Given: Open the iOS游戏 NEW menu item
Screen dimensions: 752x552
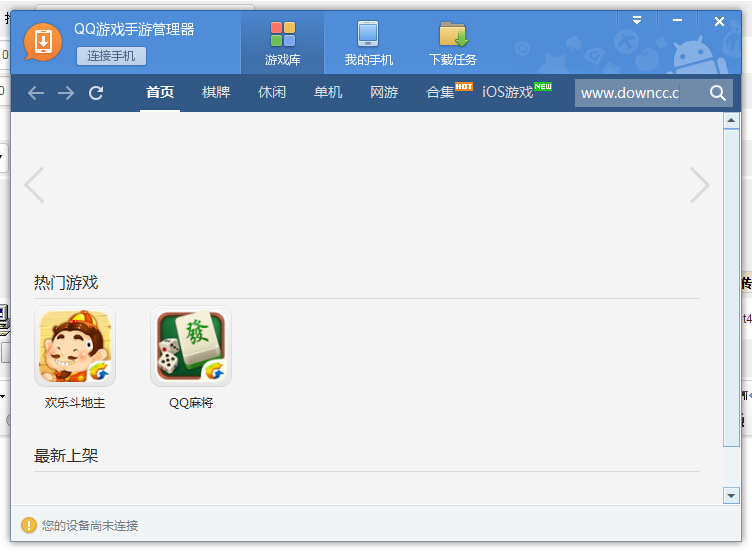Looking at the screenshot, I should tap(517, 91).
